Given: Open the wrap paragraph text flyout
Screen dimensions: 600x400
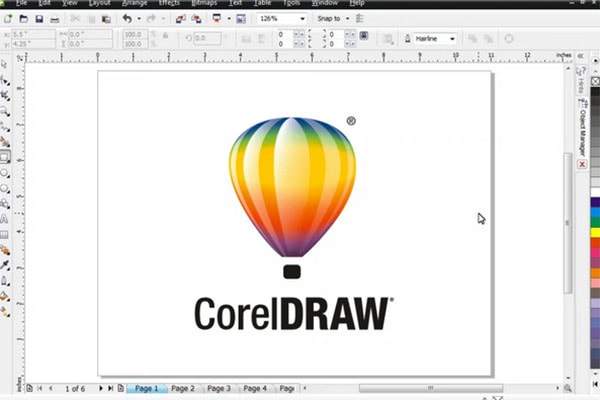Looking at the screenshot, I should pos(388,39).
